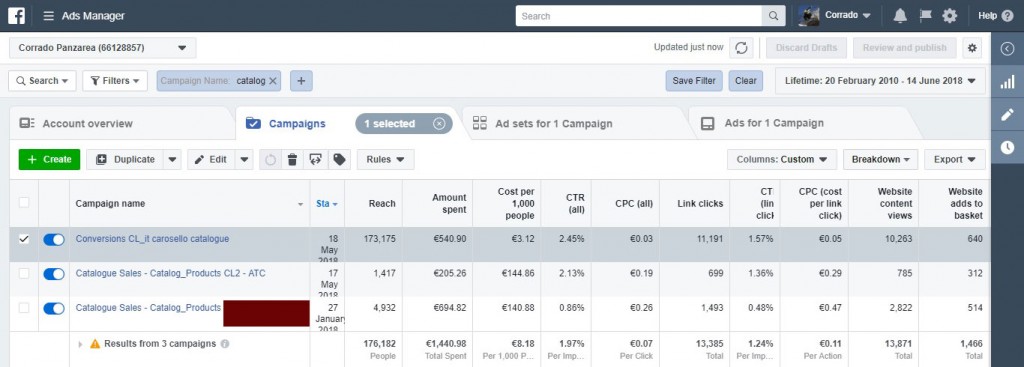
Task: Click the refresh data icon
Action: pos(741,48)
